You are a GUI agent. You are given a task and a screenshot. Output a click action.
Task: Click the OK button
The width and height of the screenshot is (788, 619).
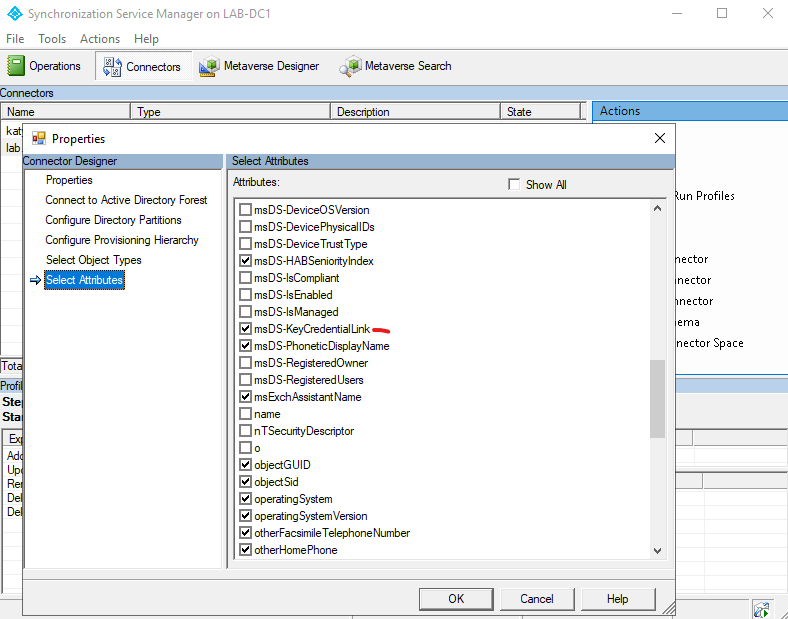[456, 599]
